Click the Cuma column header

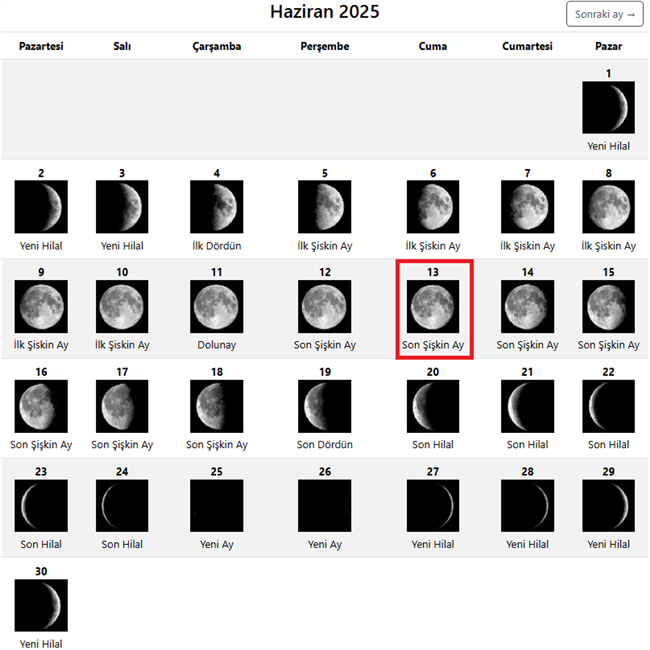[x=433, y=46]
